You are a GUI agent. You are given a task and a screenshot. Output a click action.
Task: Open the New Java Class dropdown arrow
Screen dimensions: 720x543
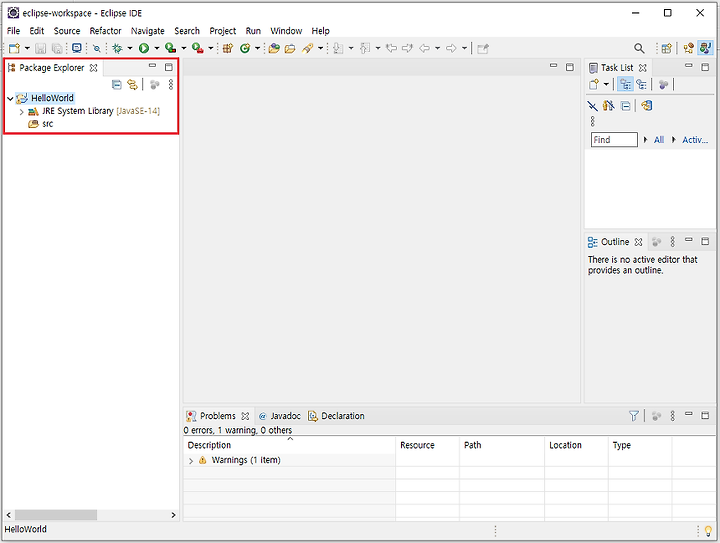(x=258, y=48)
